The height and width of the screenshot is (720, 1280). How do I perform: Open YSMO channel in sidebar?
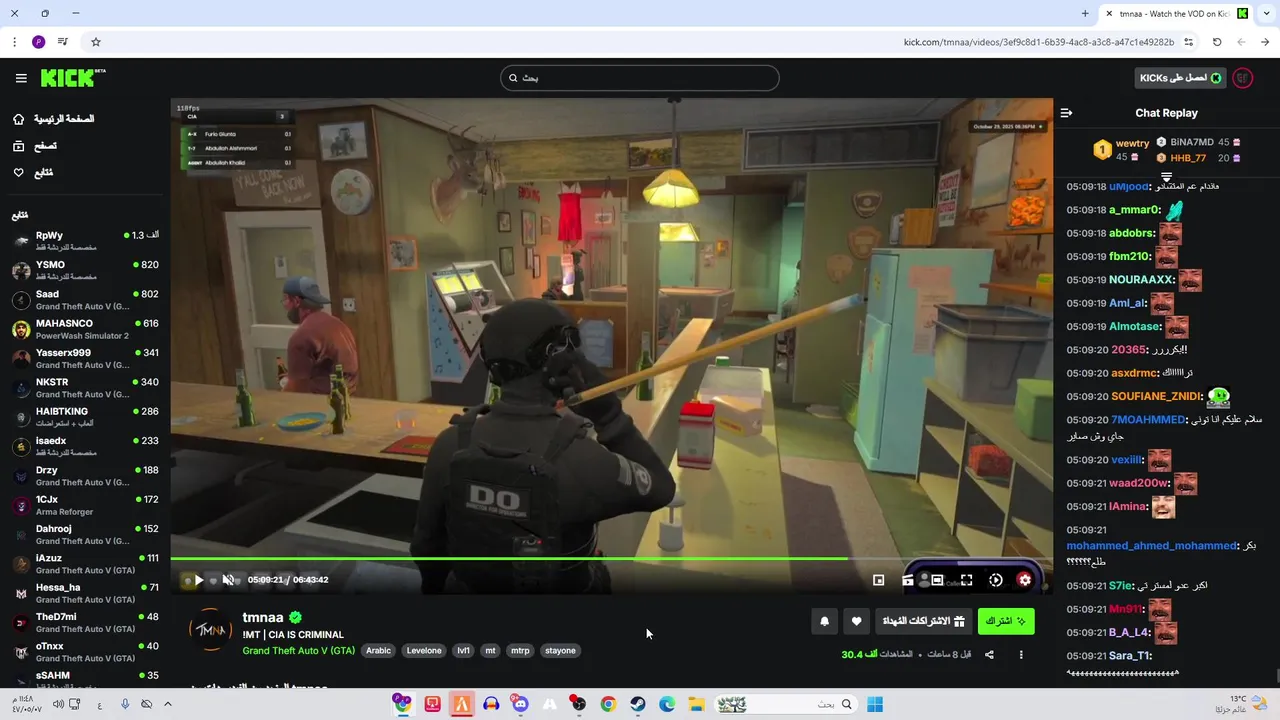coord(85,270)
